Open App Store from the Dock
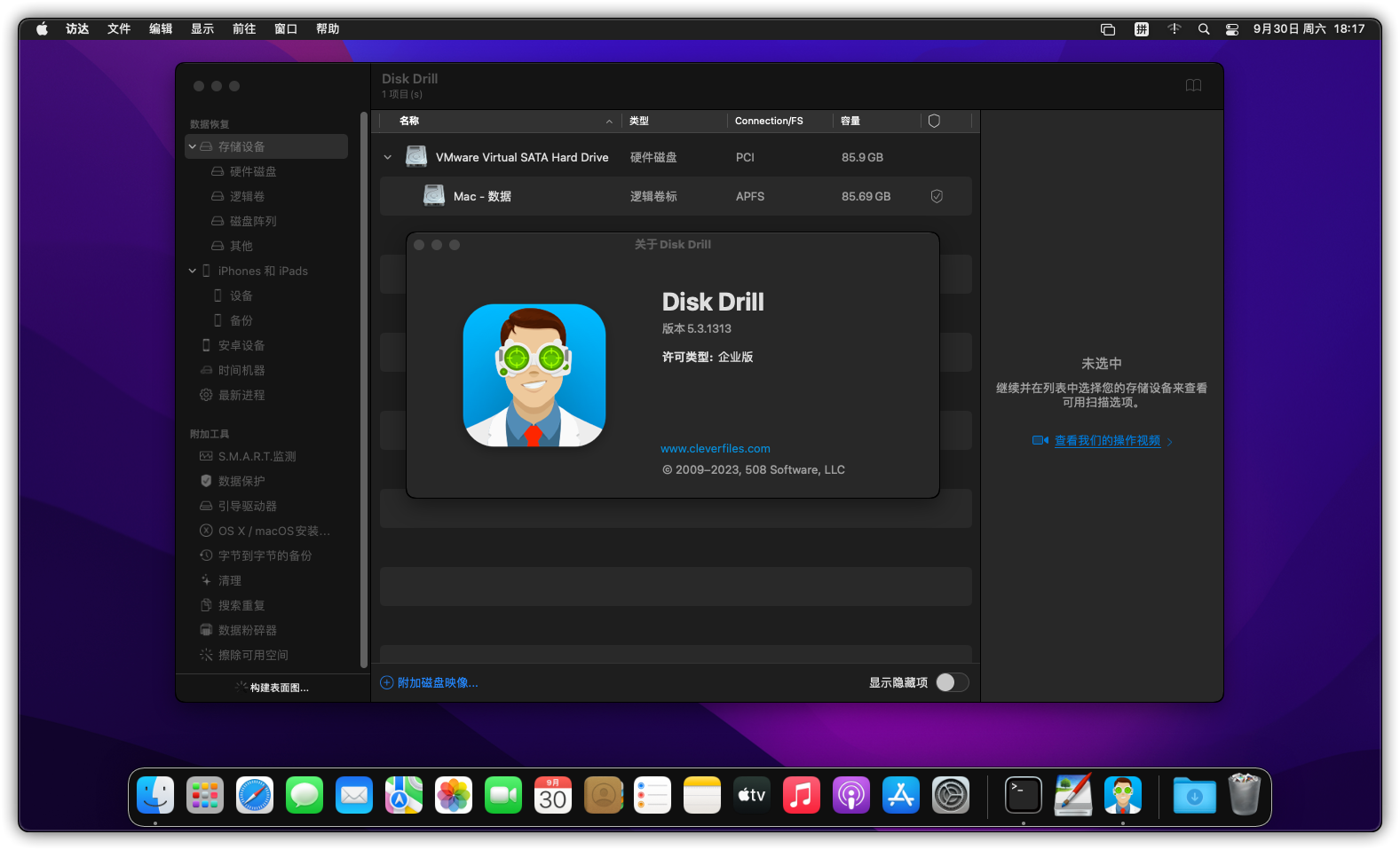 (x=901, y=795)
